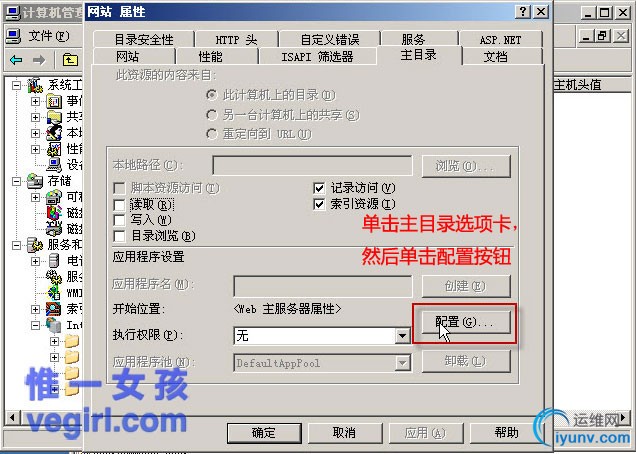Select the System Tools tree icon
The image size is (636, 454).
point(36,85)
